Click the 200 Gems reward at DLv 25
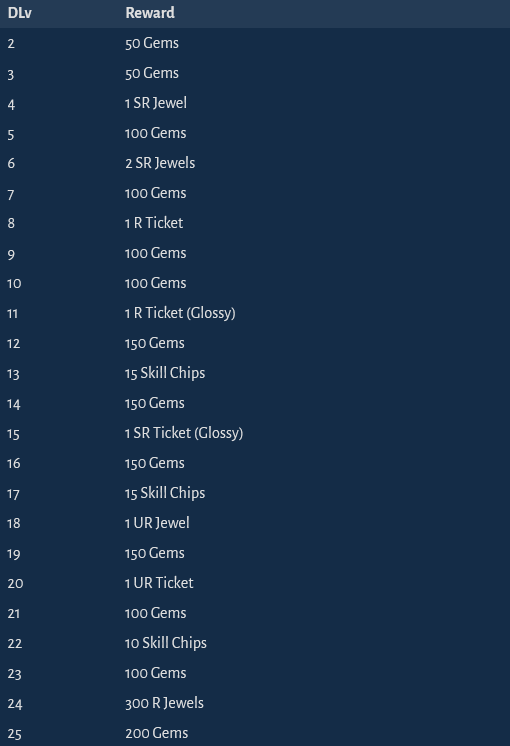Image resolution: width=510 pixels, height=746 pixels. pos(157,733)
